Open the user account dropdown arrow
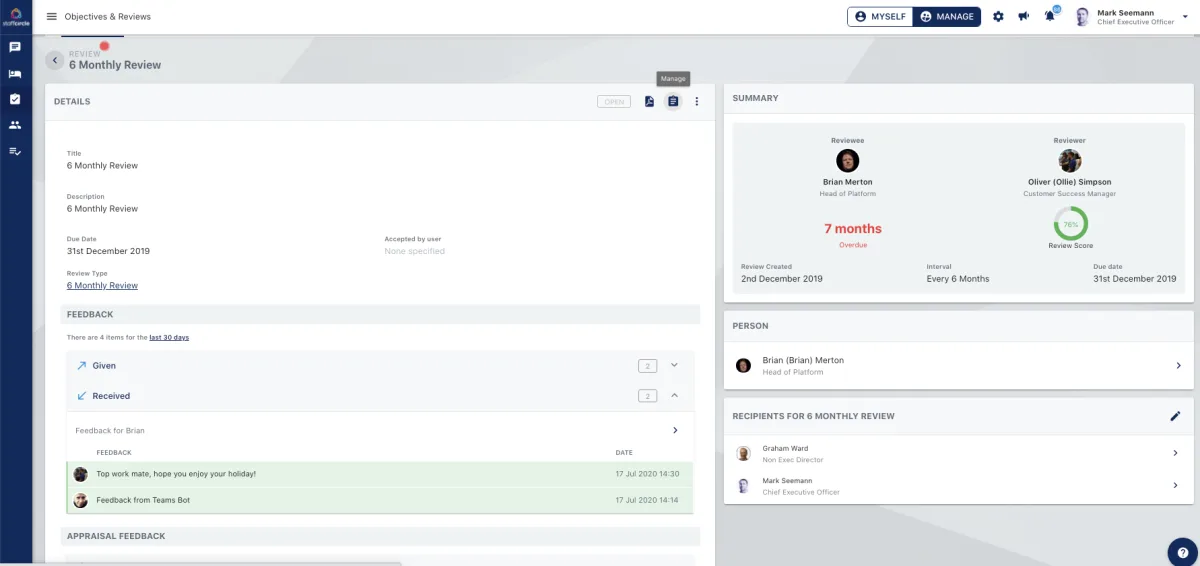 click(1186, 17)
